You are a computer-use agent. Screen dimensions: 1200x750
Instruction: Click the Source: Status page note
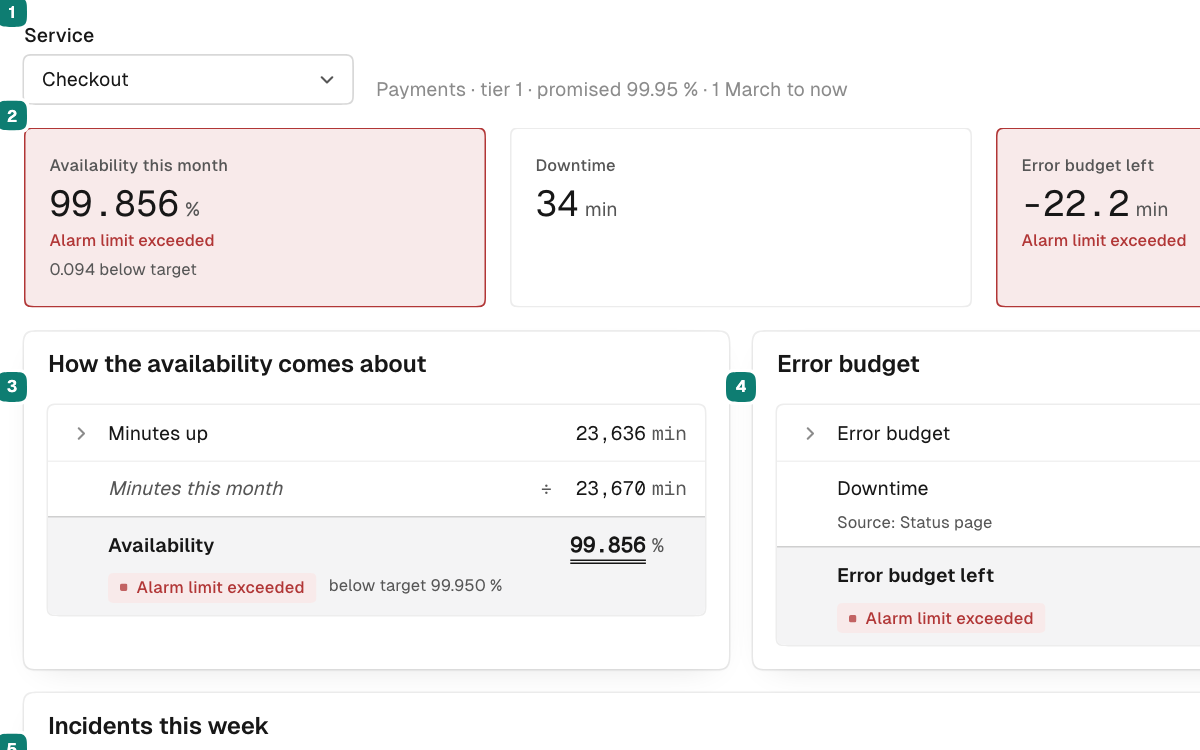pos(914,523)
